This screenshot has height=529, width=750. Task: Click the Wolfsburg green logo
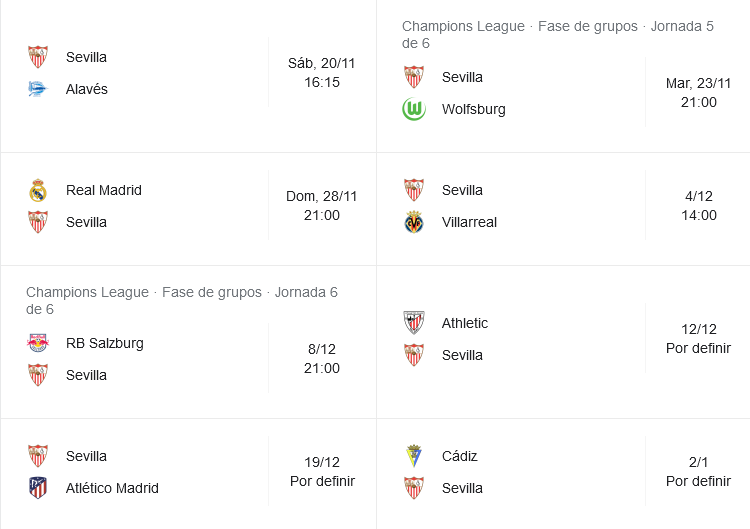click(x=414, y=109)
